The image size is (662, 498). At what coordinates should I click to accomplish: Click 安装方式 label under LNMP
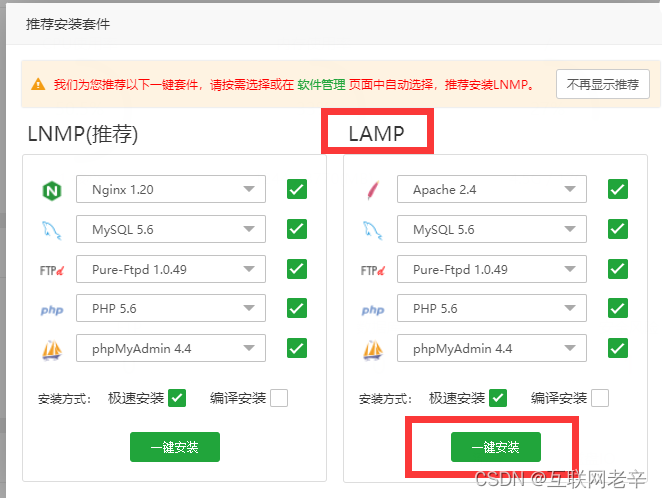point(64,399)
